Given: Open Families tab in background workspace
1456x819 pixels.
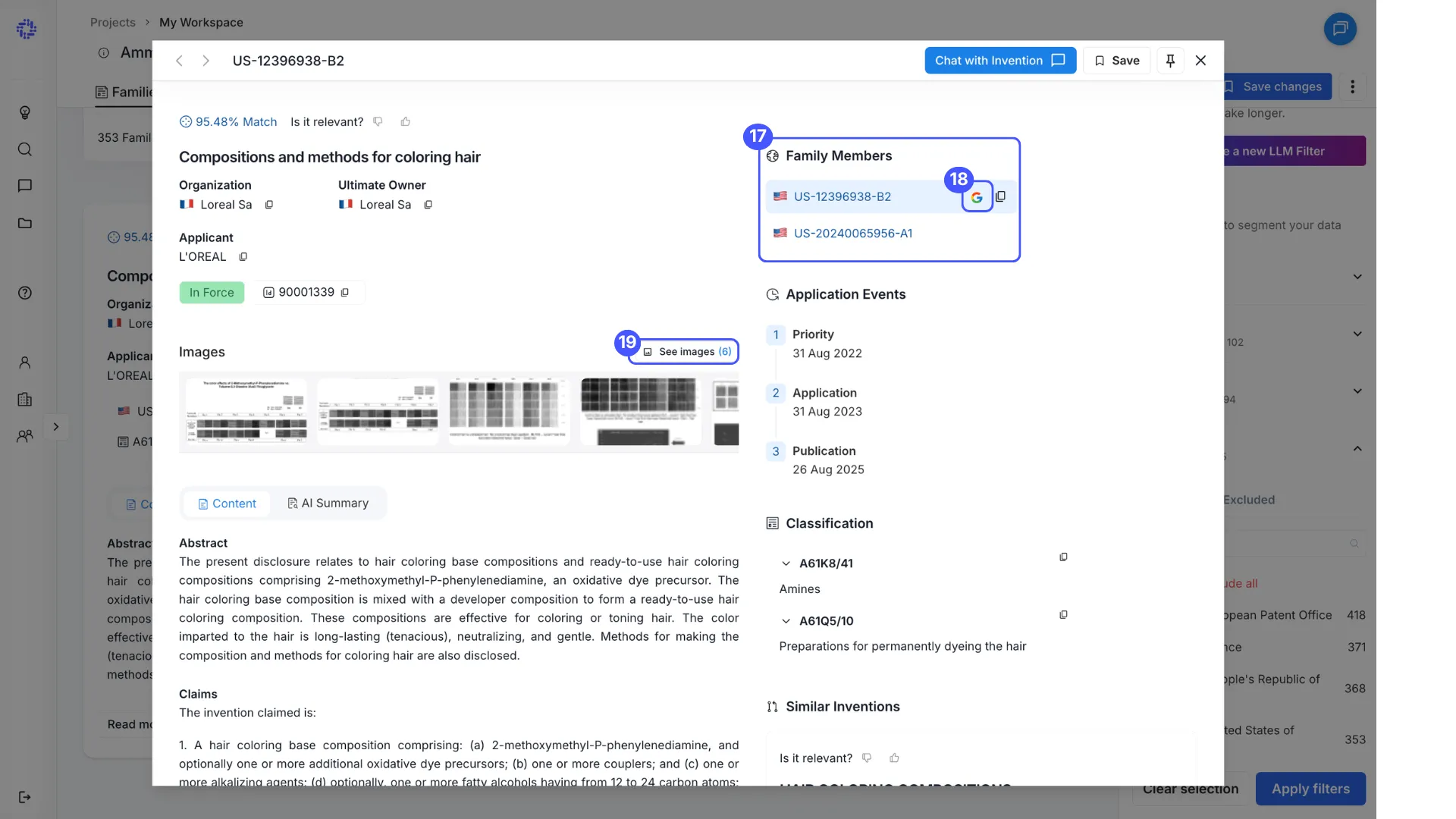Looking at the screenshot, I should 125,93.
